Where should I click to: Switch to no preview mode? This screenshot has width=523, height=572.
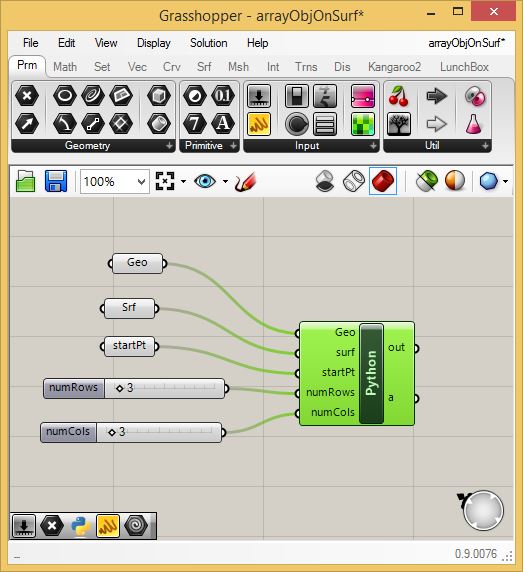click(325, 181)
